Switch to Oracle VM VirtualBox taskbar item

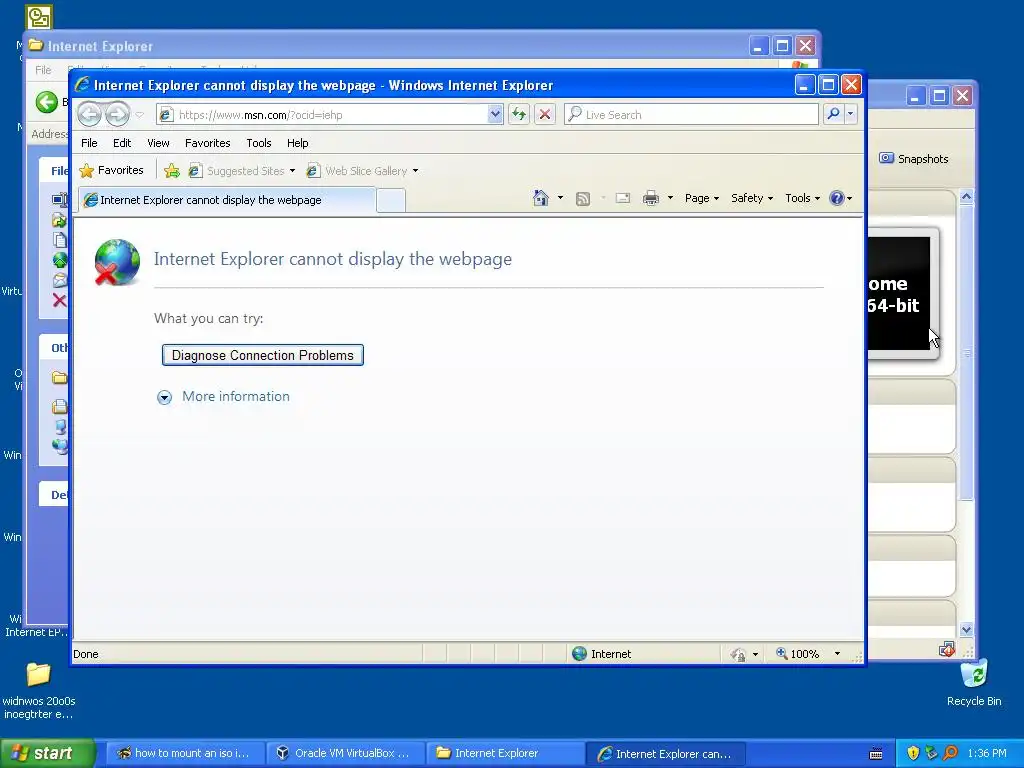(346, 753)
